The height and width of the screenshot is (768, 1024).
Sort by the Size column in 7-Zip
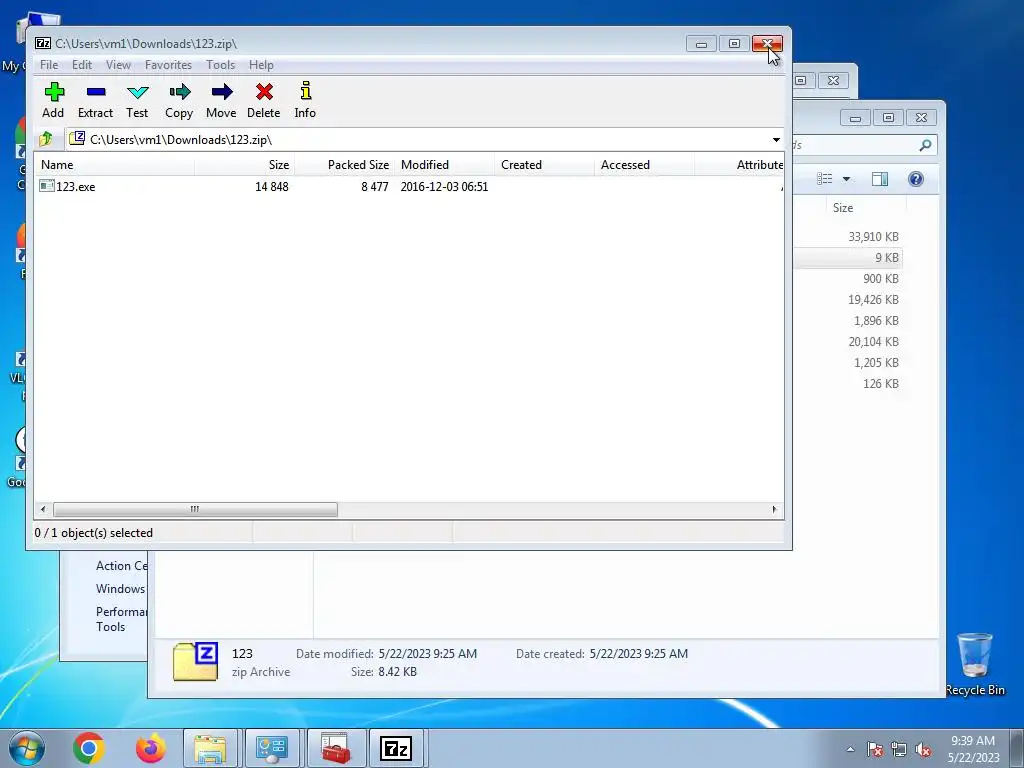245,165
